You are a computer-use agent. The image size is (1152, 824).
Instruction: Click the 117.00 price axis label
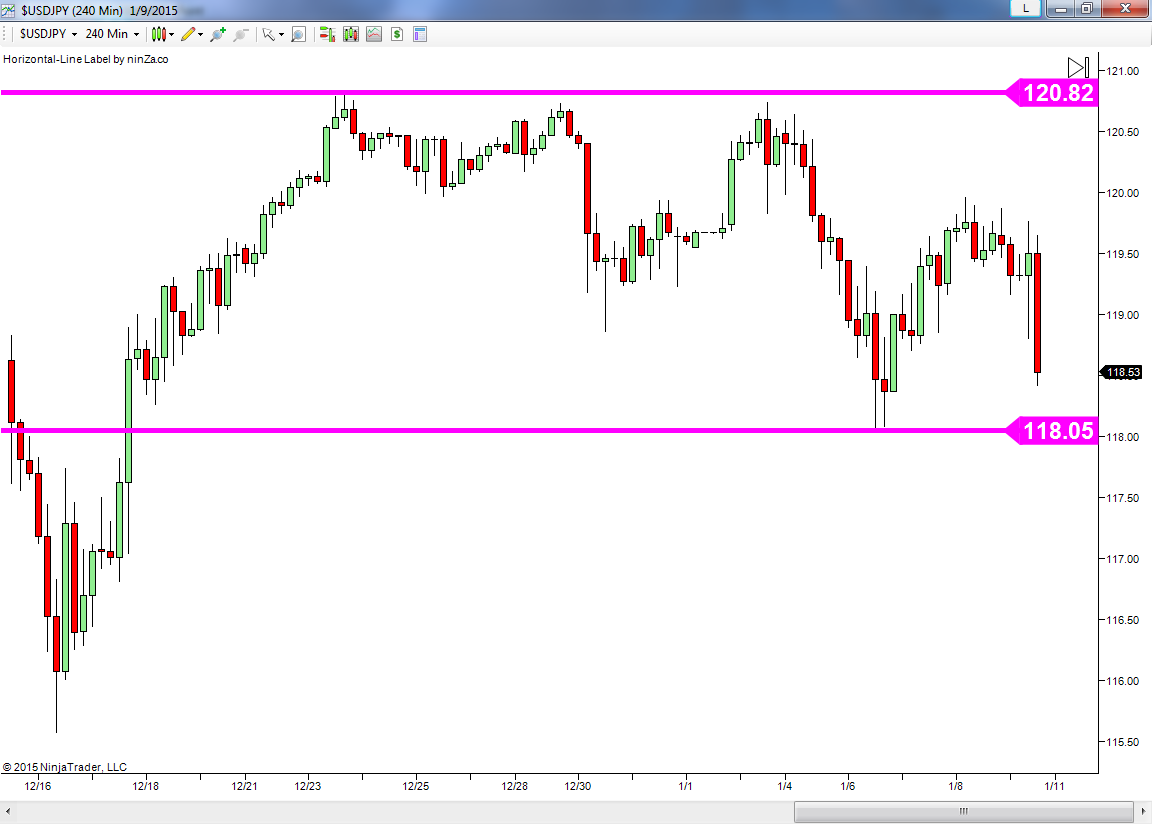1123,560
